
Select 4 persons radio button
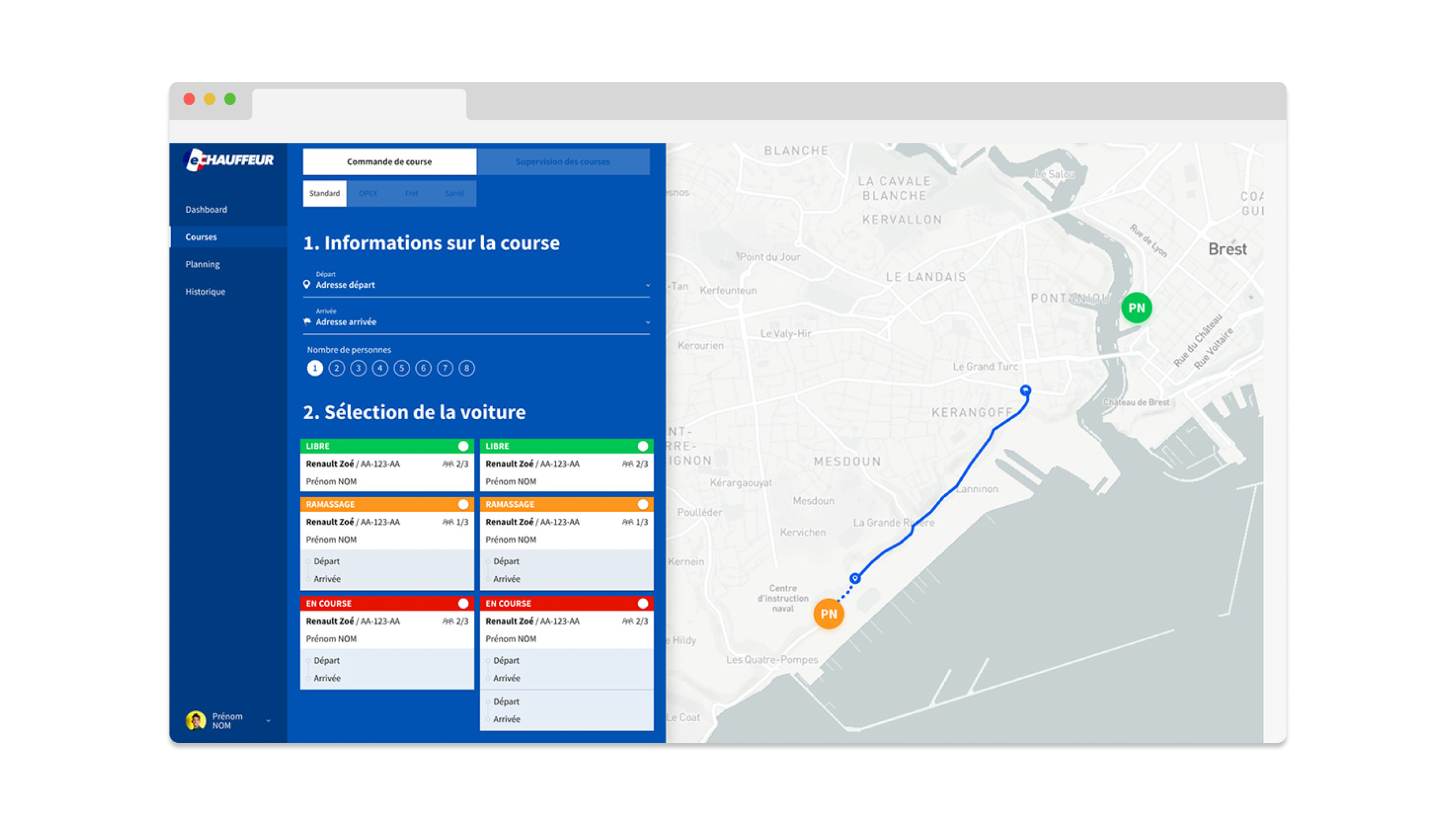(380, 368)
